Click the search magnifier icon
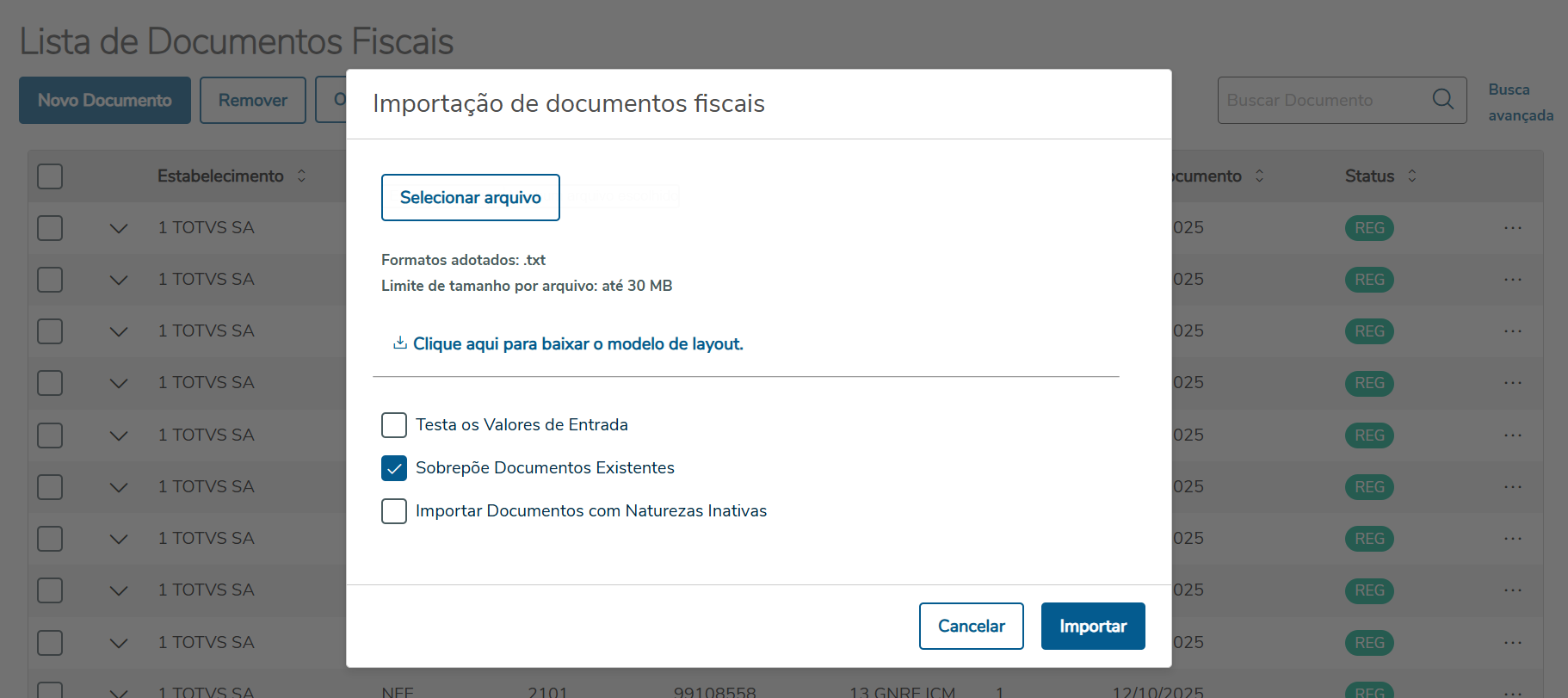The image size is (1568, 698). (x=1442, y=100)
